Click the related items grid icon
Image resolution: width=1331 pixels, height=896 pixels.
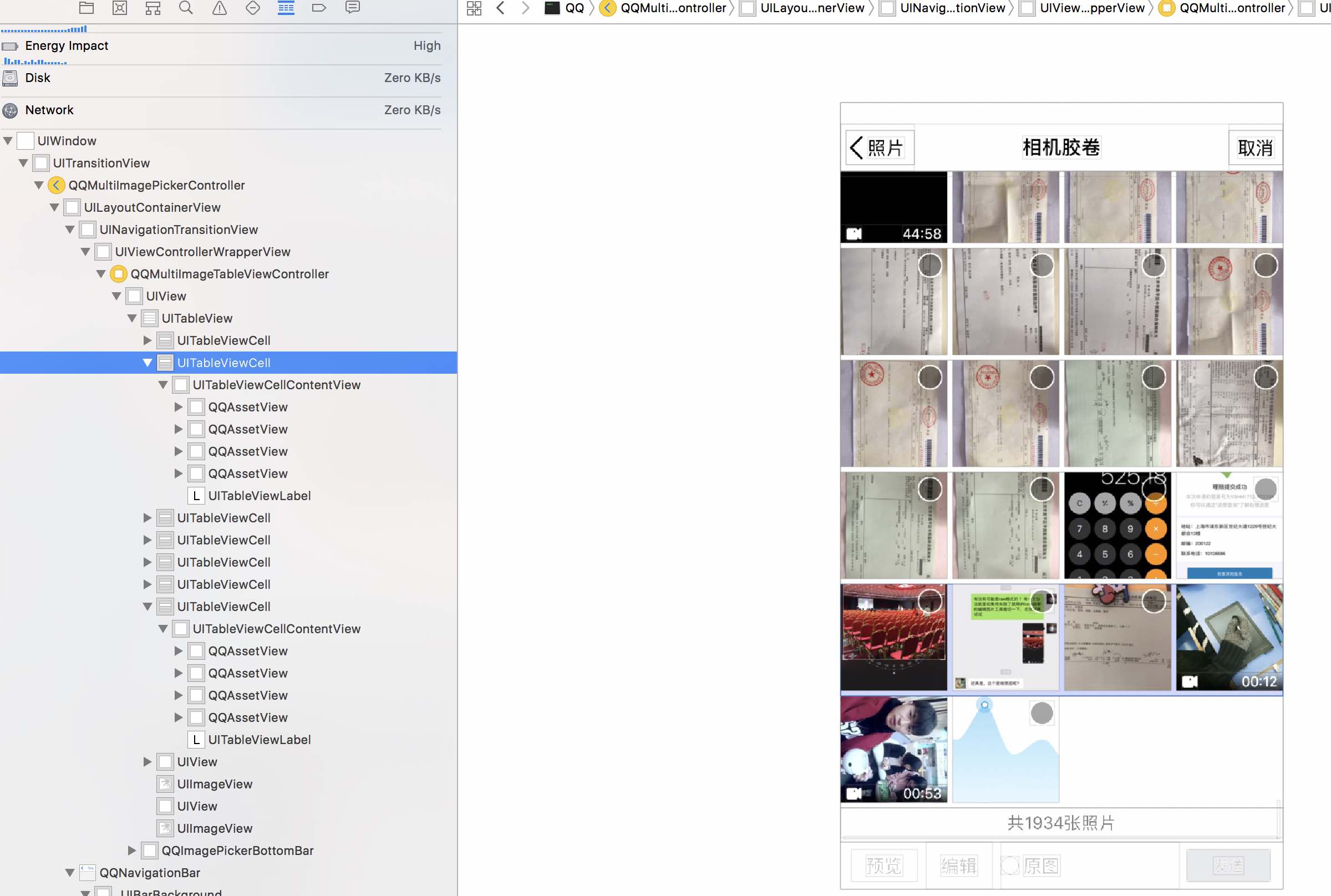474,8
